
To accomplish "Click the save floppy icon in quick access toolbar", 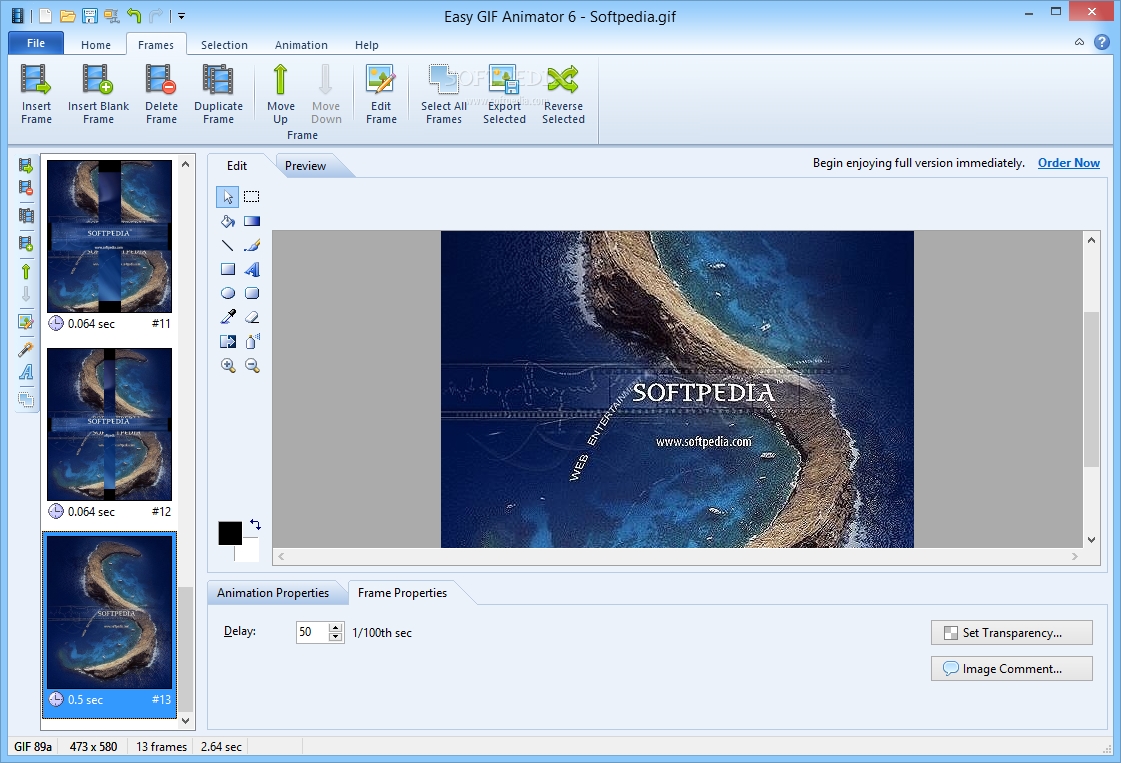I will point(89,15).
